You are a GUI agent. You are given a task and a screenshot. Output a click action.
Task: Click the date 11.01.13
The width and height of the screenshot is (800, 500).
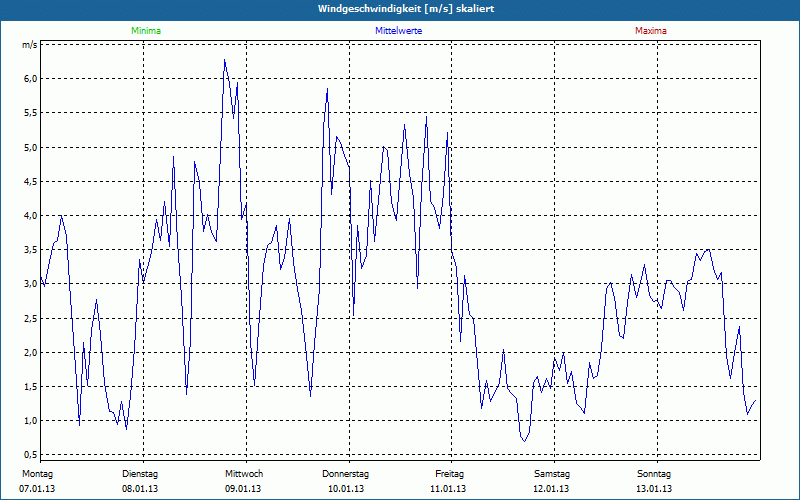pyautogui.click(x=448, y=489)
